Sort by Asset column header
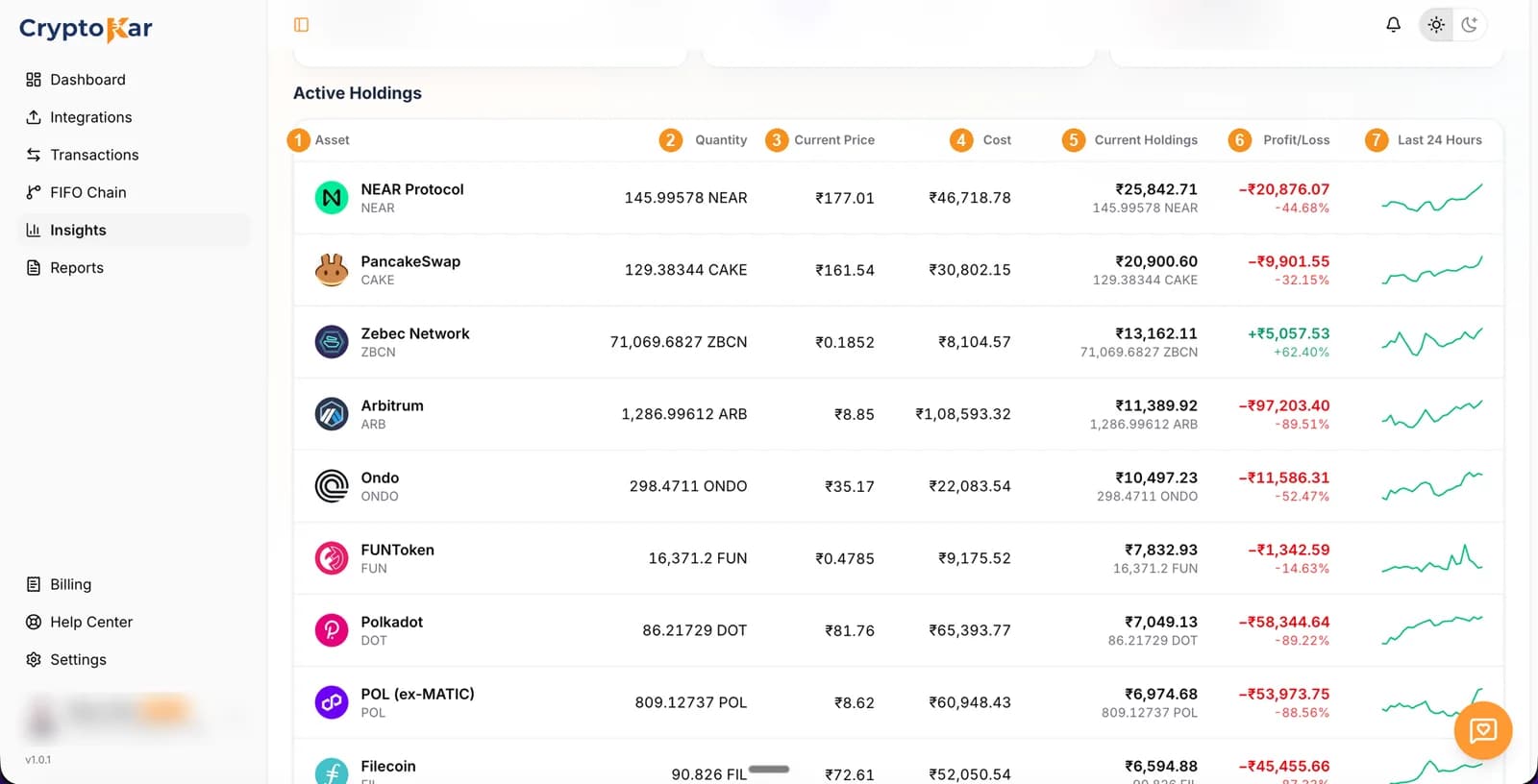 pyautogui.click(x=332, y=140)
